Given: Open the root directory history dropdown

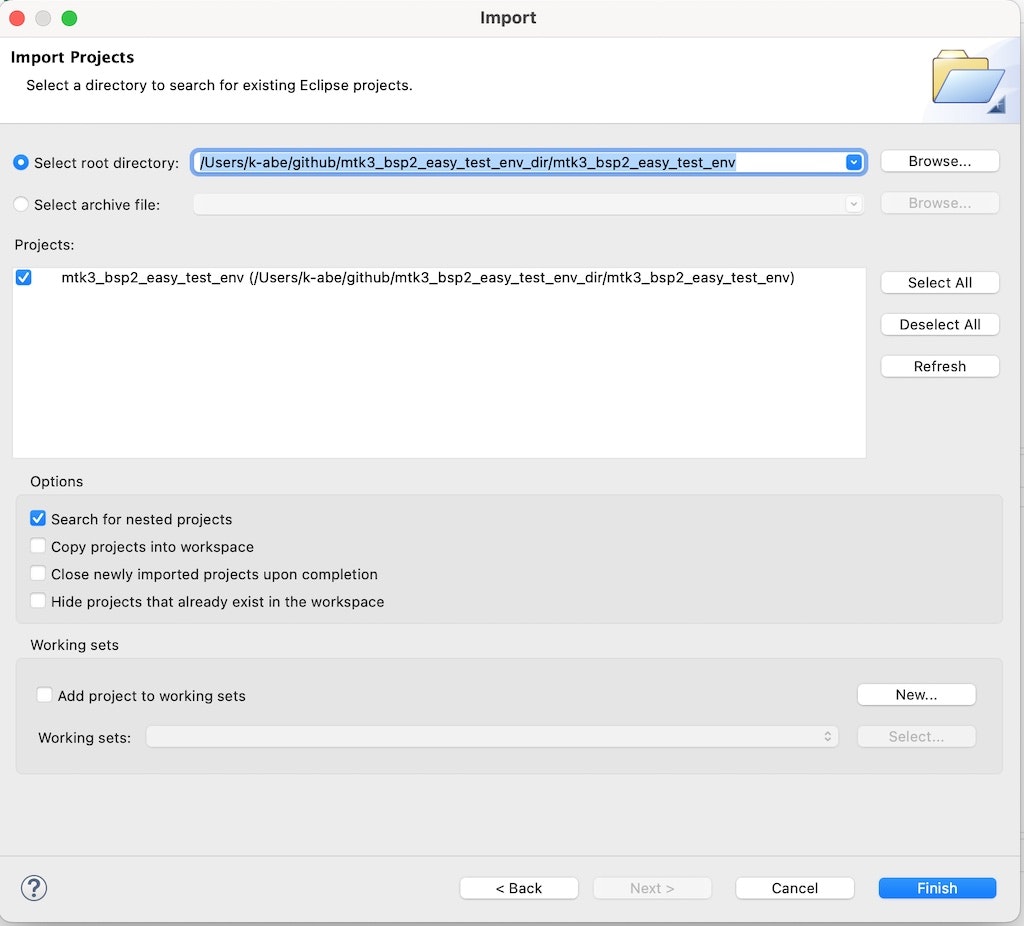Looking at the screenshot, I should tap(852, 161).
